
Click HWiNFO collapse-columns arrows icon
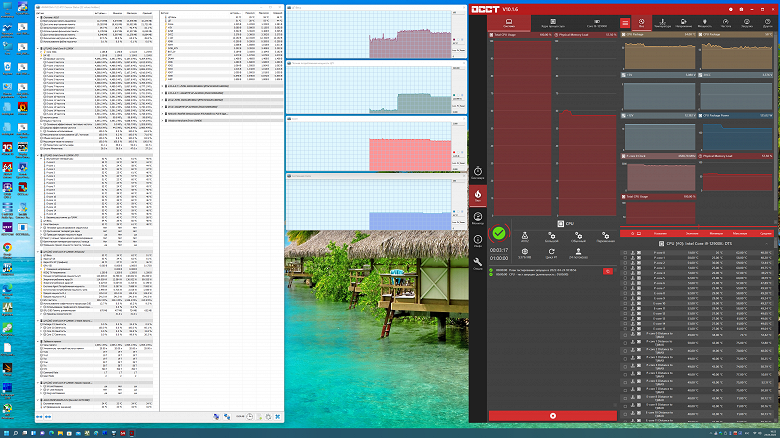point(48,417)
